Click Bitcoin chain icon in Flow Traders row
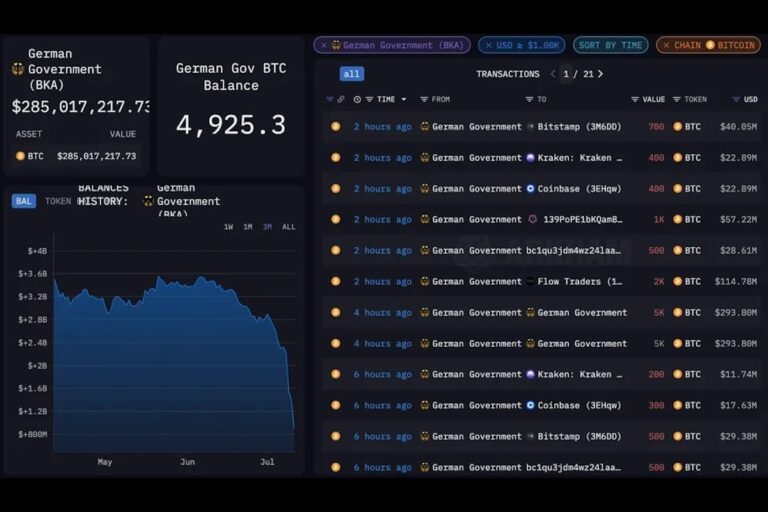This screenshot has height=512, width=768. [x=336, y=281]
